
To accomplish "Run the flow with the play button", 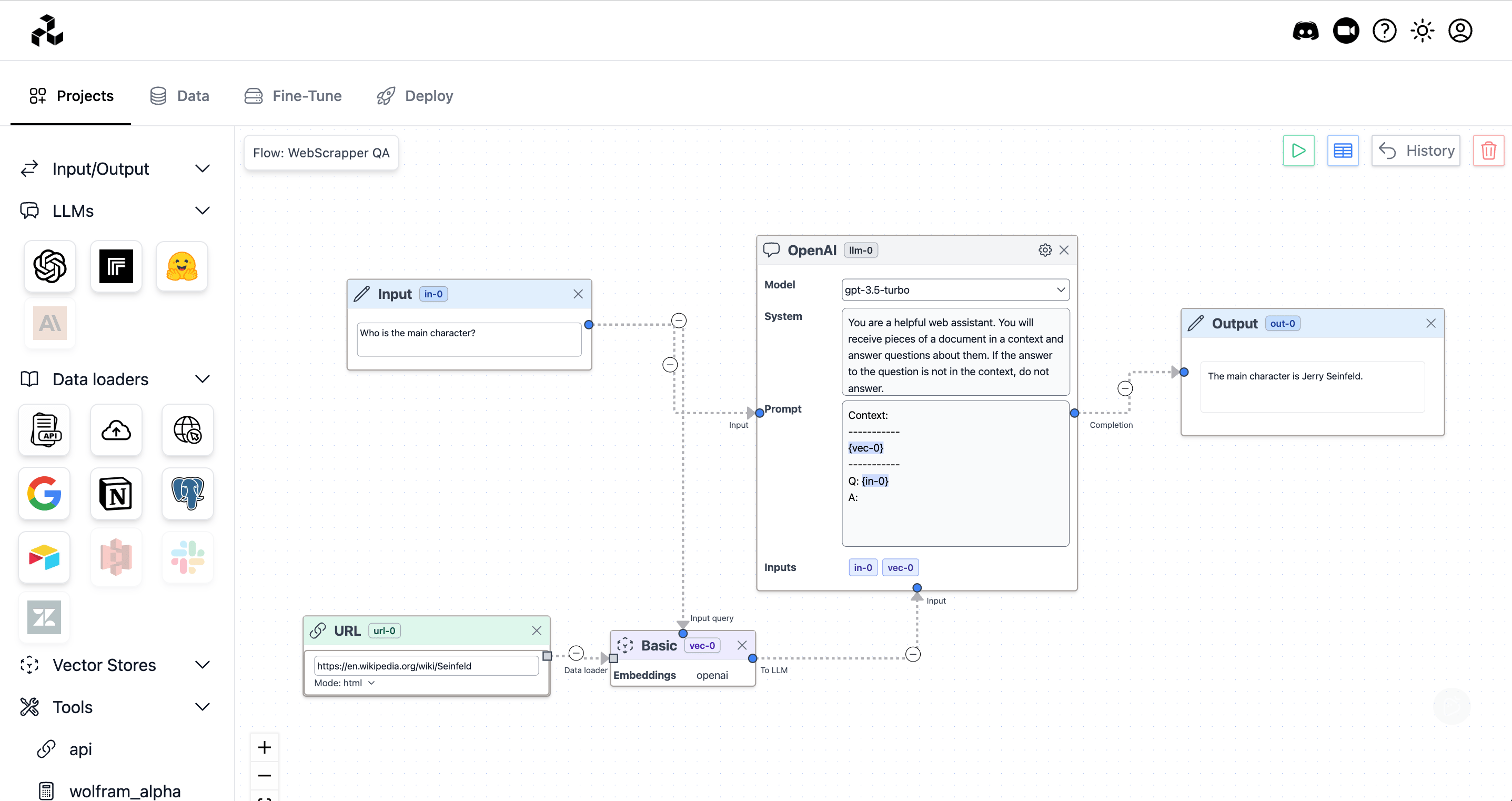I will (1298, 151).
